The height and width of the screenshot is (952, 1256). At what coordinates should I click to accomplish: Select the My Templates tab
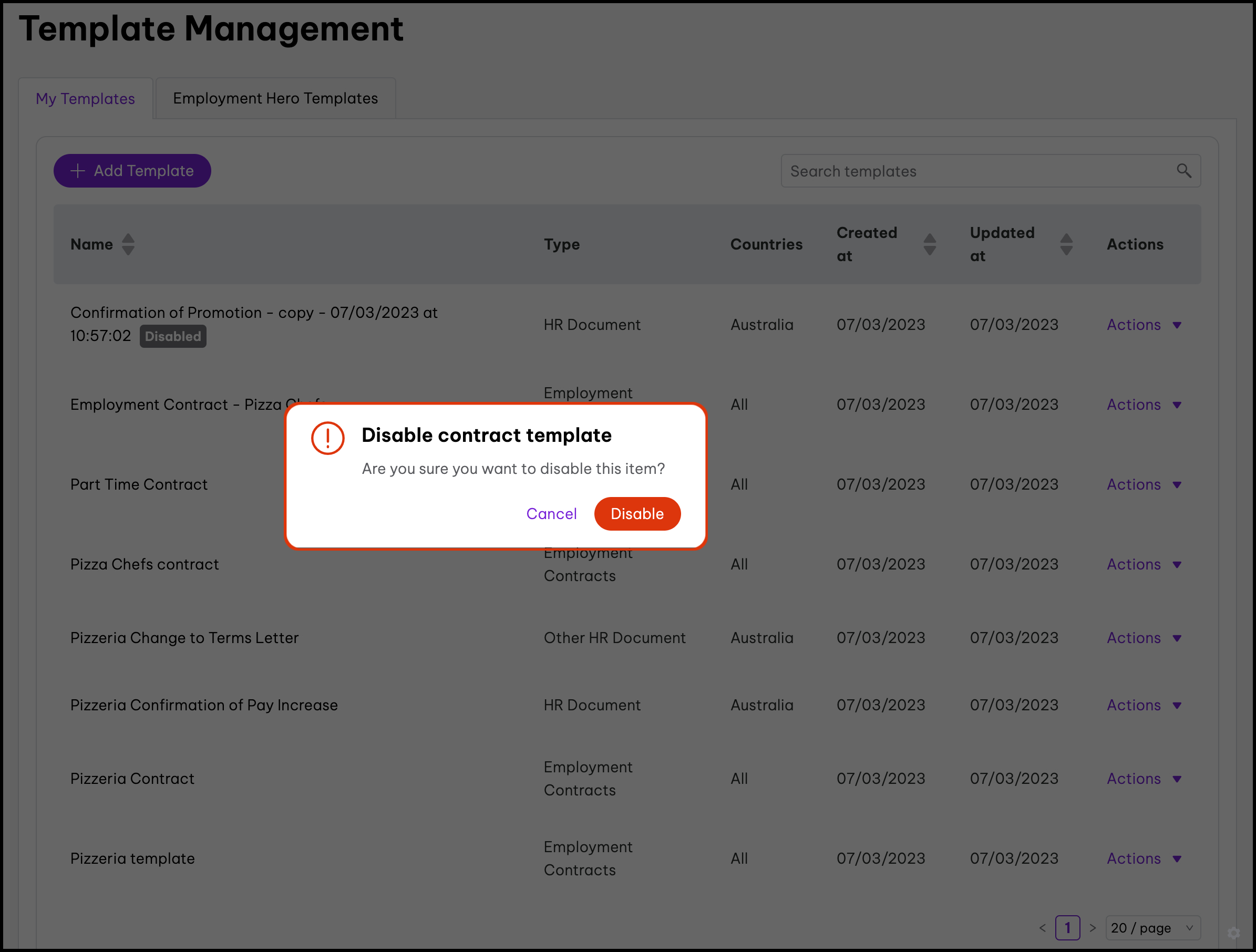[85, 99]
